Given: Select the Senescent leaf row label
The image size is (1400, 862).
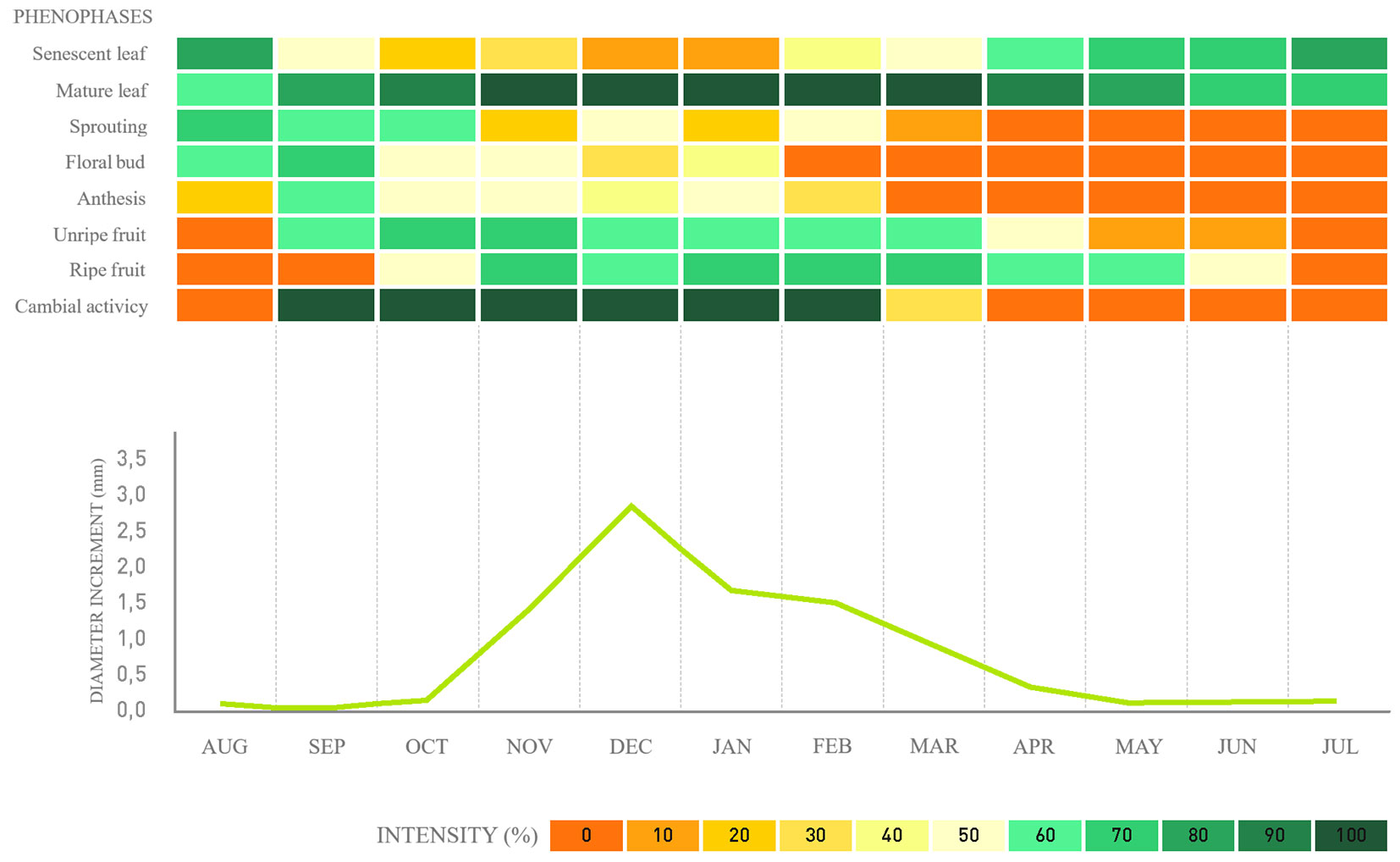Looking at the screenshot, I should pyautogui.click(x=89, y=53).
